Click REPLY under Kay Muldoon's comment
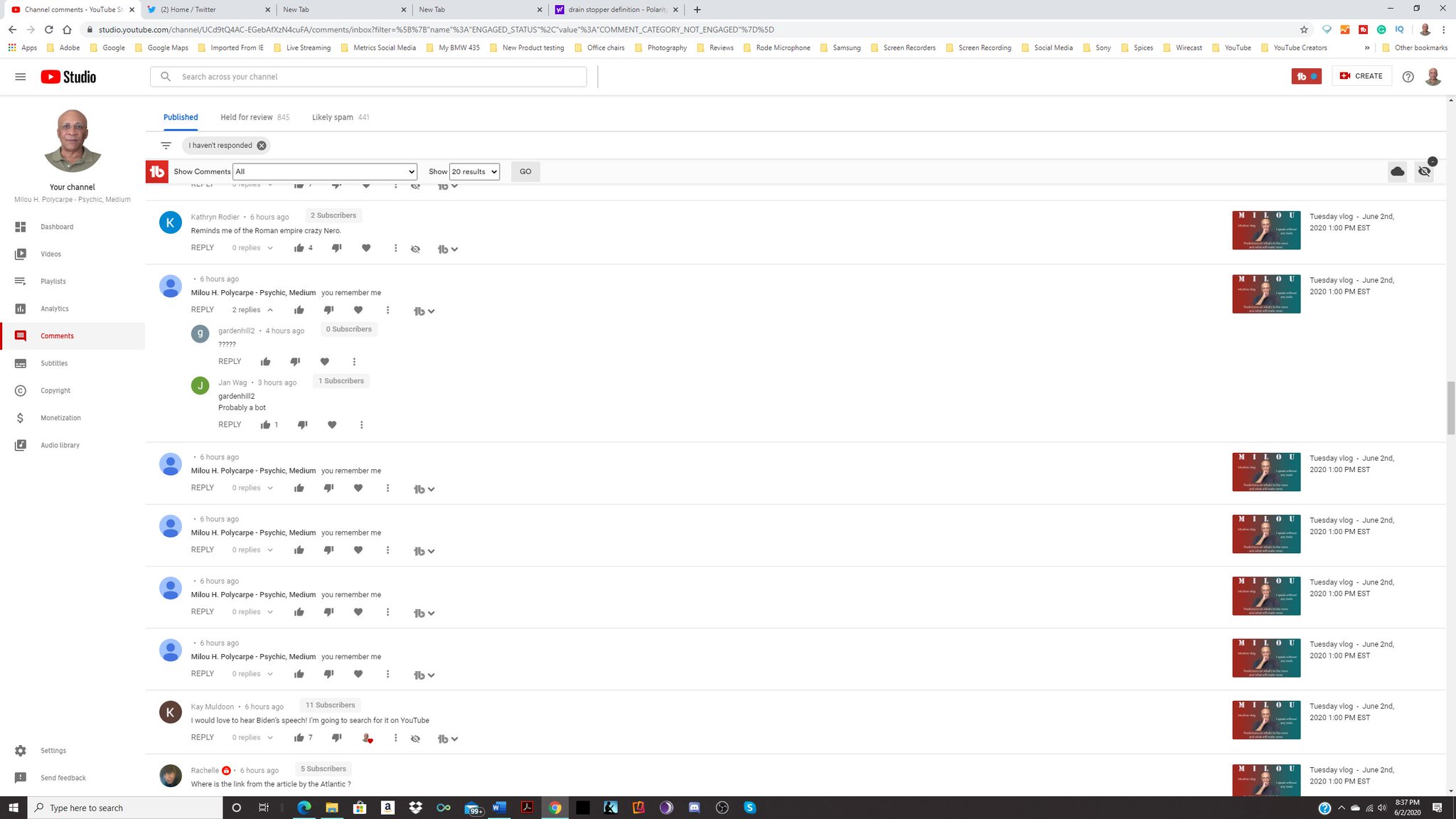Screen dimensions: 1456x819 pyautogui.click(x=203, y=737)
